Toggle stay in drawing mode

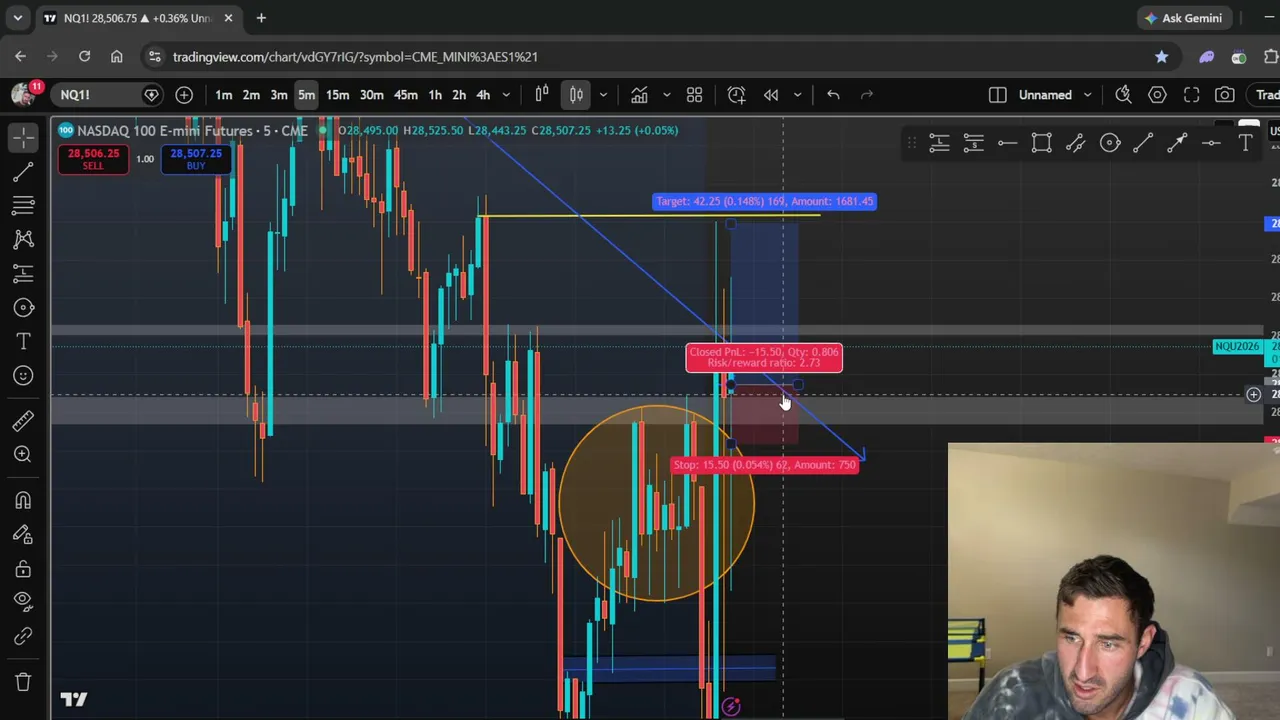(x=23, y=534)
